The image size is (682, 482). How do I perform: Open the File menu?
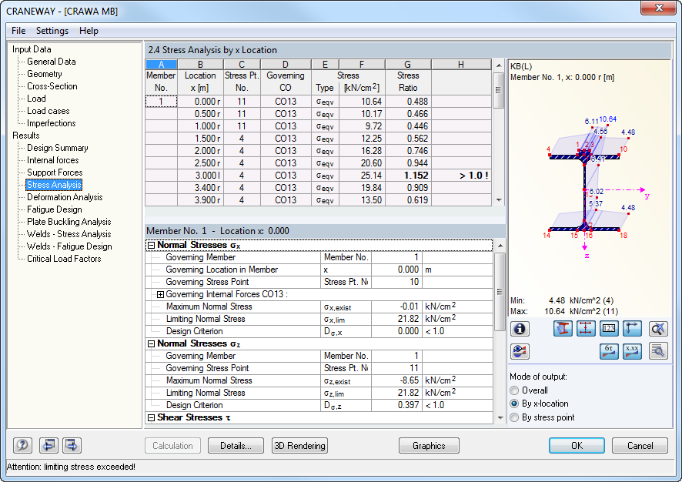click(x=19, y=31)
